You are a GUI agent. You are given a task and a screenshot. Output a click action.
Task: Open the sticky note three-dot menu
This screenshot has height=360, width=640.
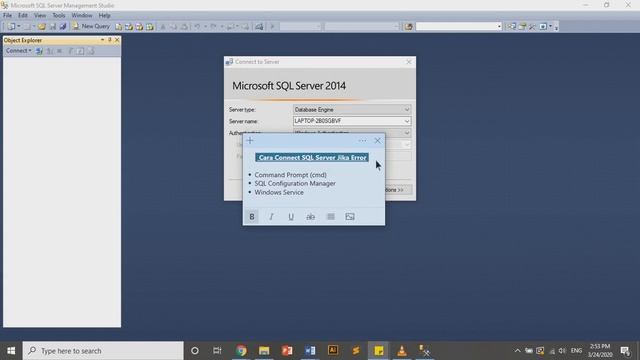pos(362,140)
